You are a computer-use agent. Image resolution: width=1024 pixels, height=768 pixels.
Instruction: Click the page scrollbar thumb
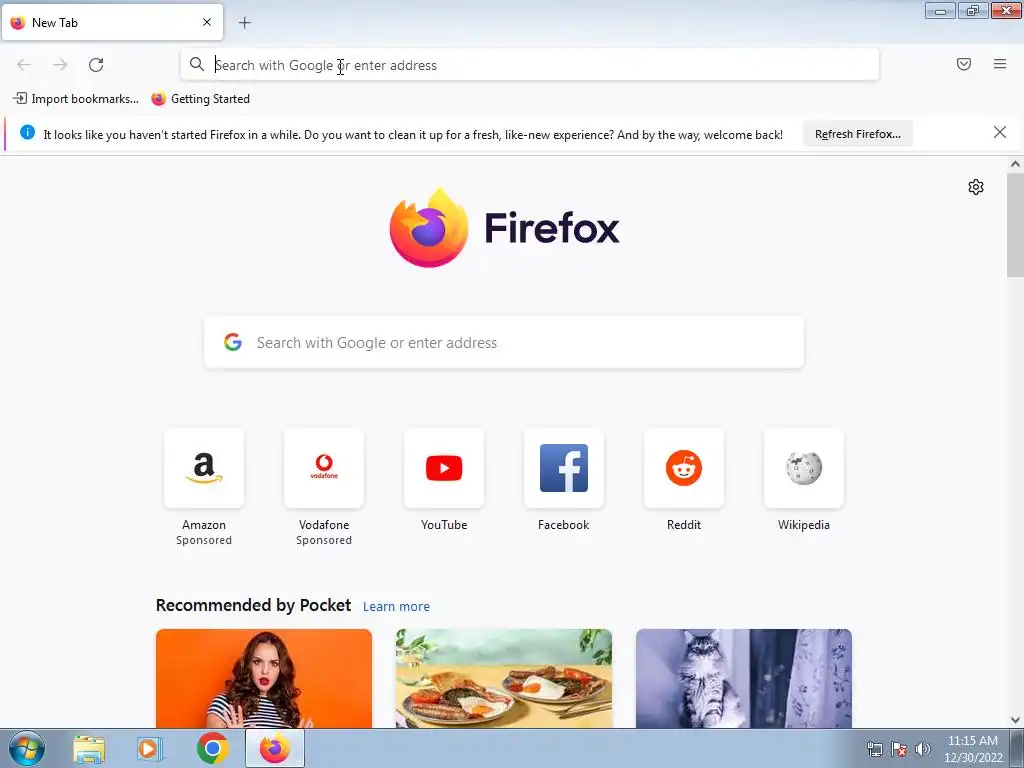click(x=1015, y=225)
